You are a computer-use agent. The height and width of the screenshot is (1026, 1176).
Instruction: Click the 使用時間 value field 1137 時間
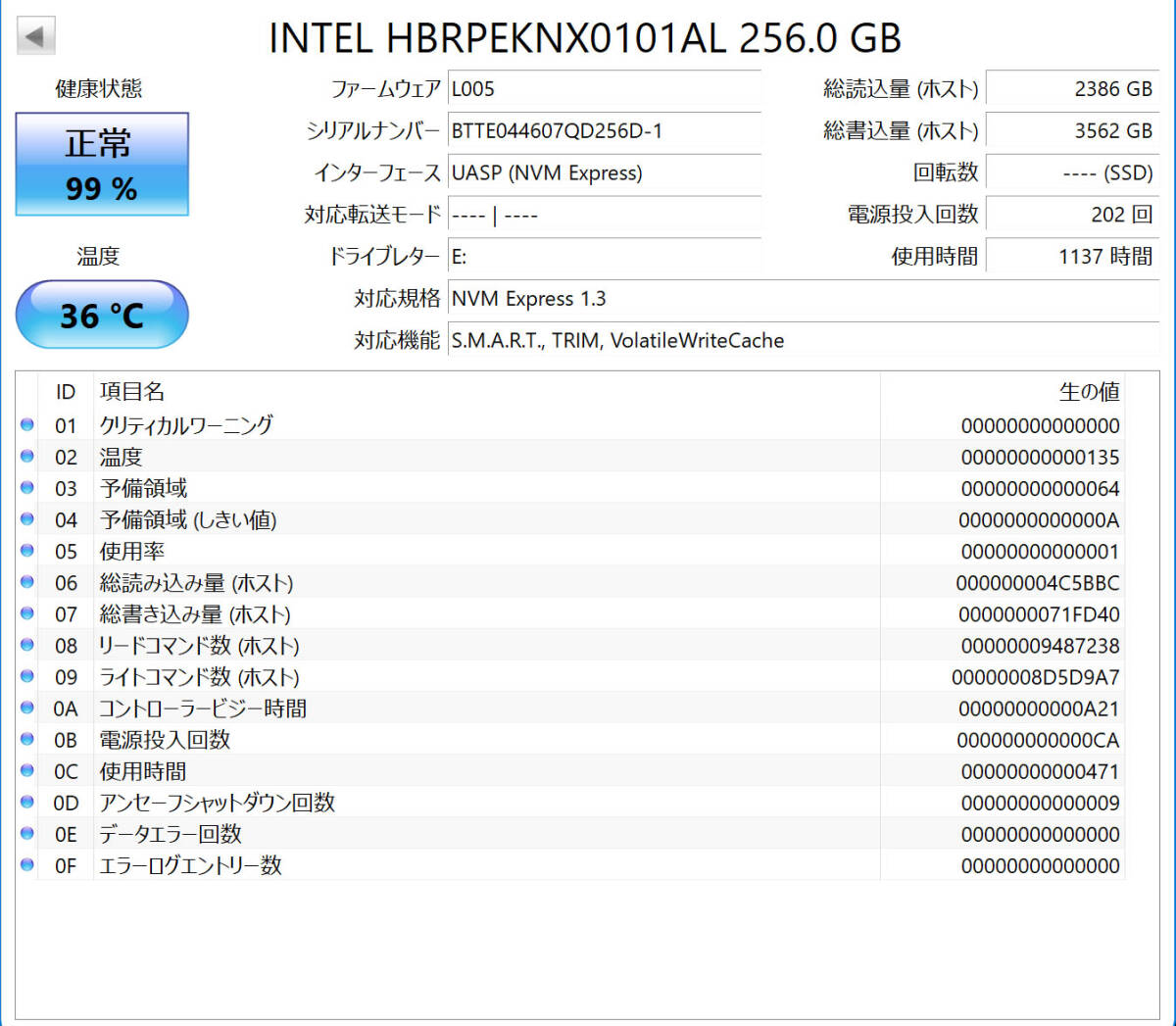tap(1072, 257)
